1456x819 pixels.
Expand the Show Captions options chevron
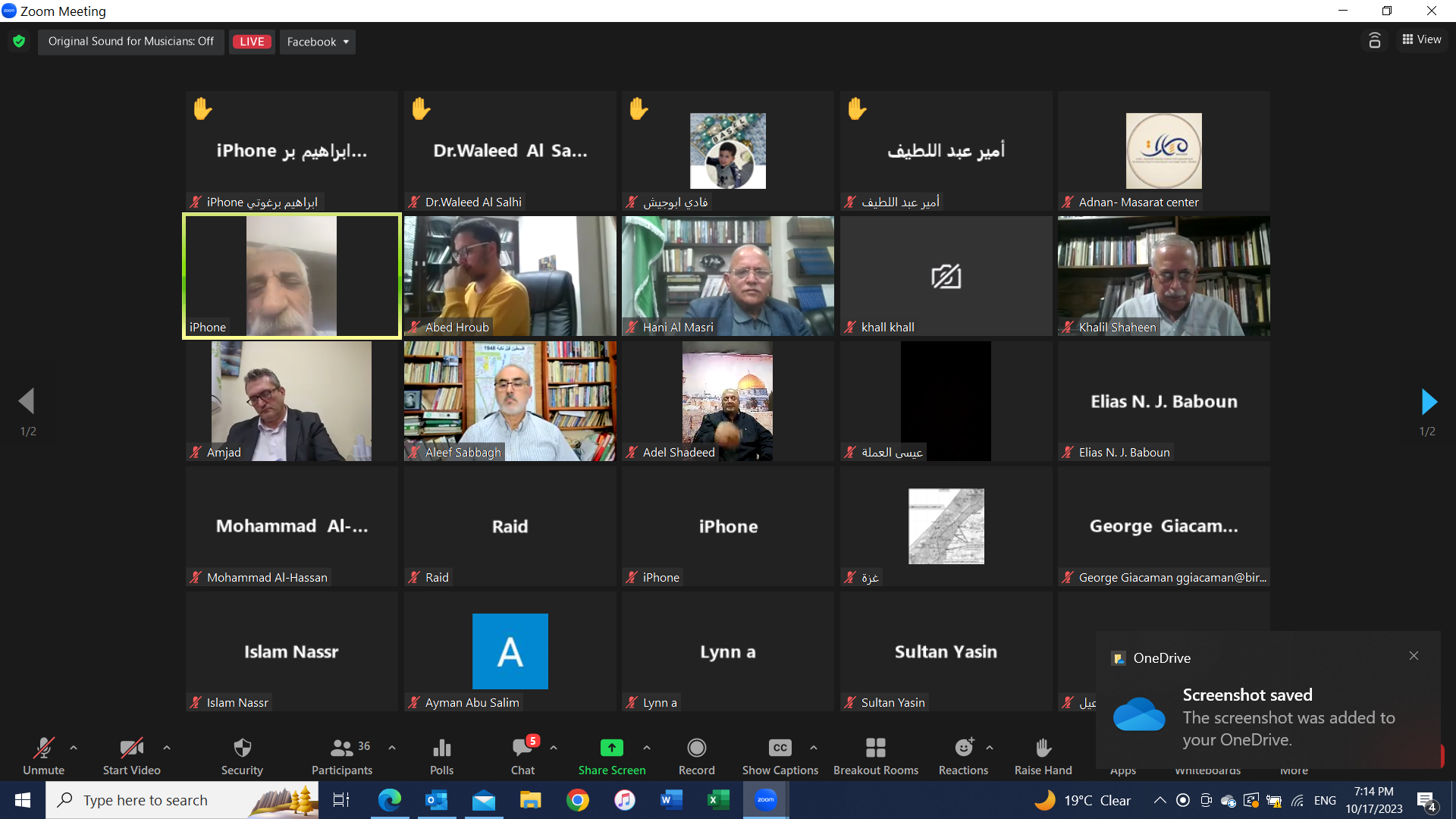point(814,748)
